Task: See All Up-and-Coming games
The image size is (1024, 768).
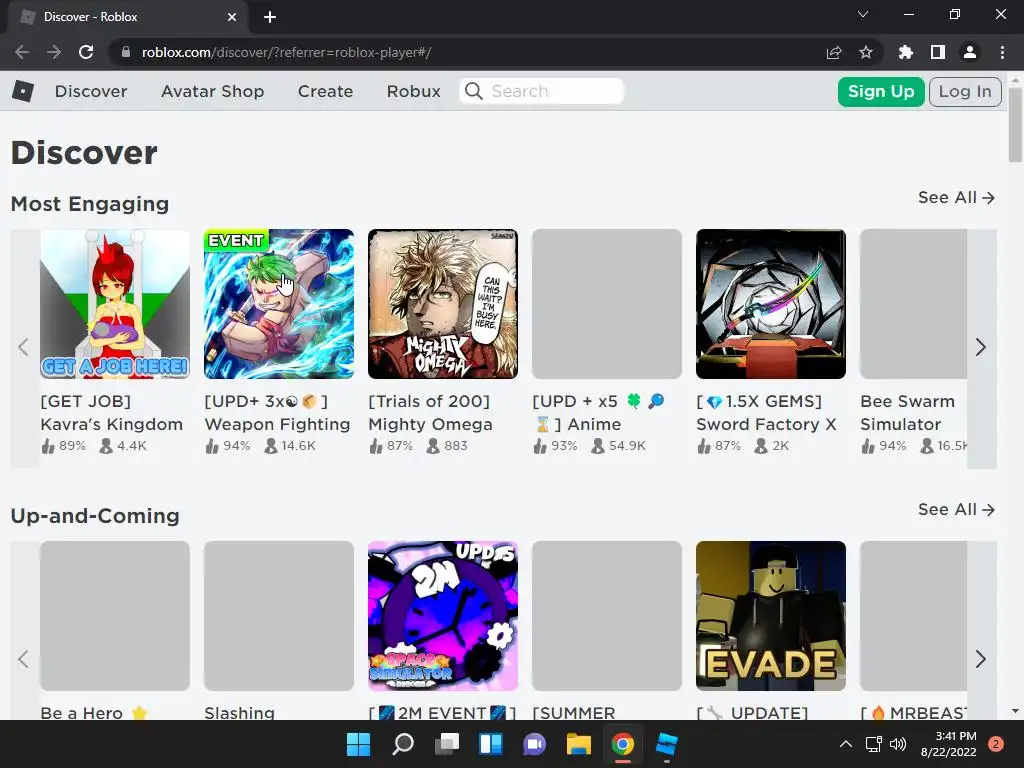Action: [956, 509]
